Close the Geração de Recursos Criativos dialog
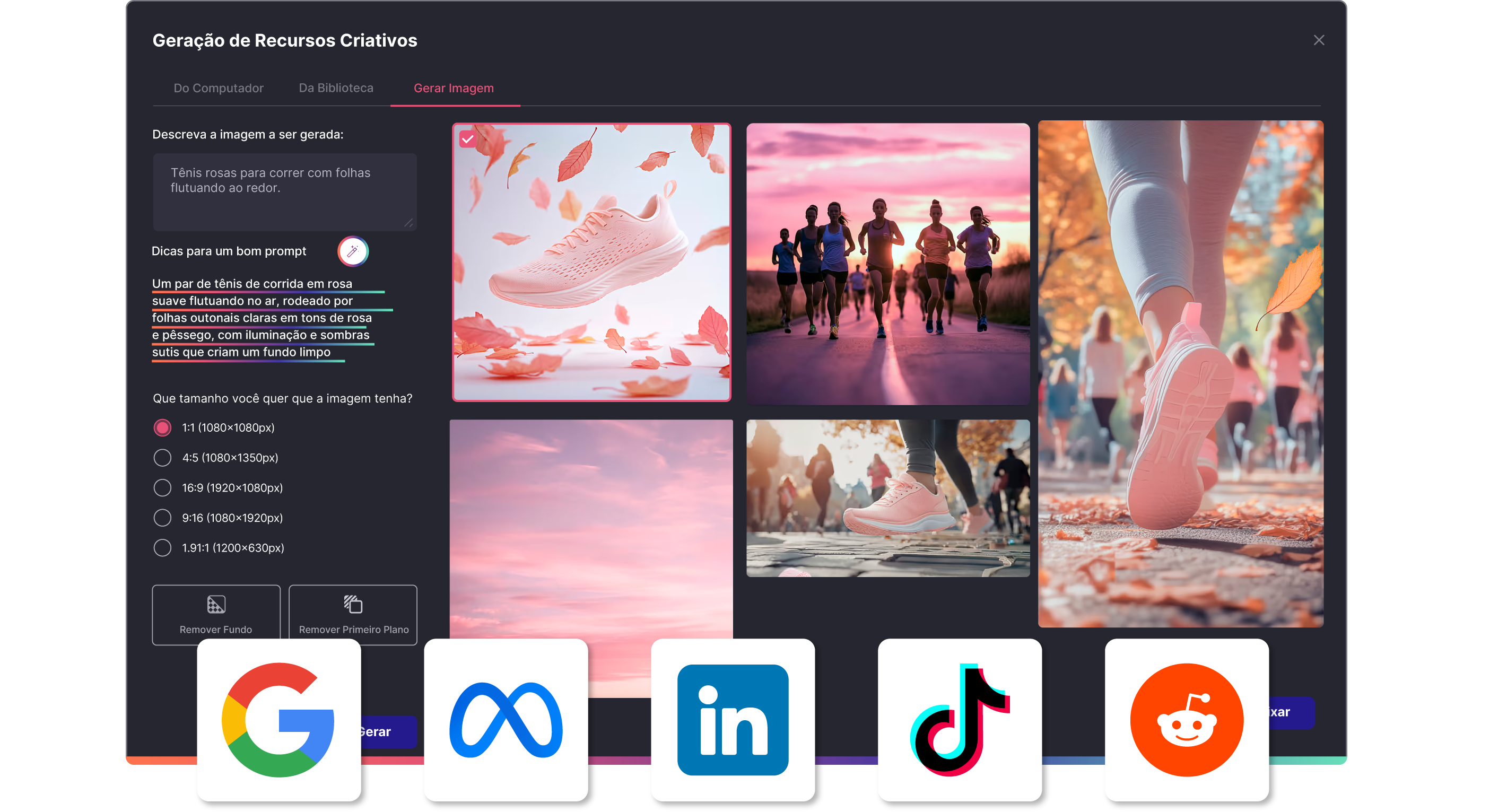The height and width of the screenshot is (812, 1507). point(1319,40)
